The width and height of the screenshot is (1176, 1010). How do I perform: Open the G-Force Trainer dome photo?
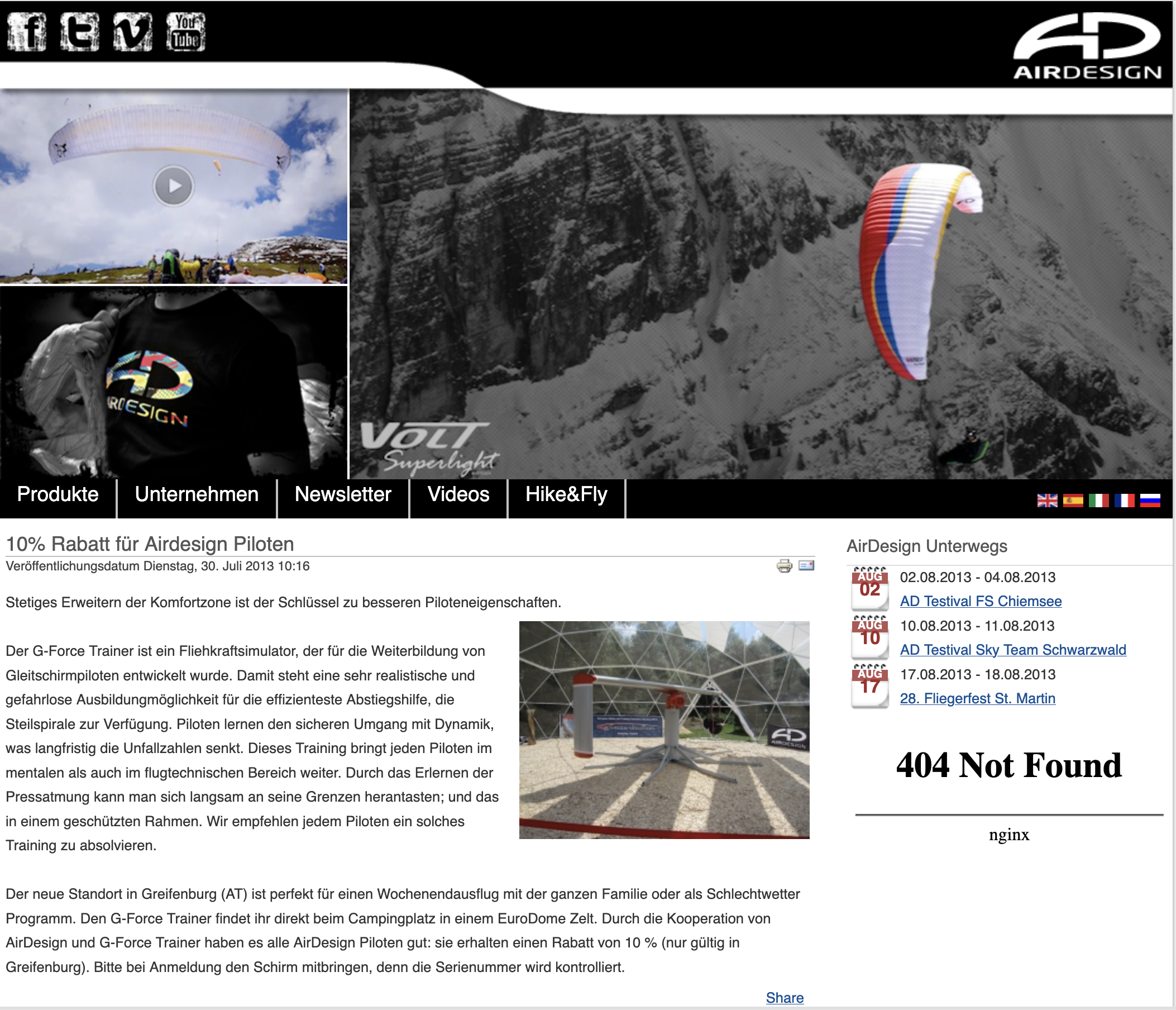click(x=664, y=730)
